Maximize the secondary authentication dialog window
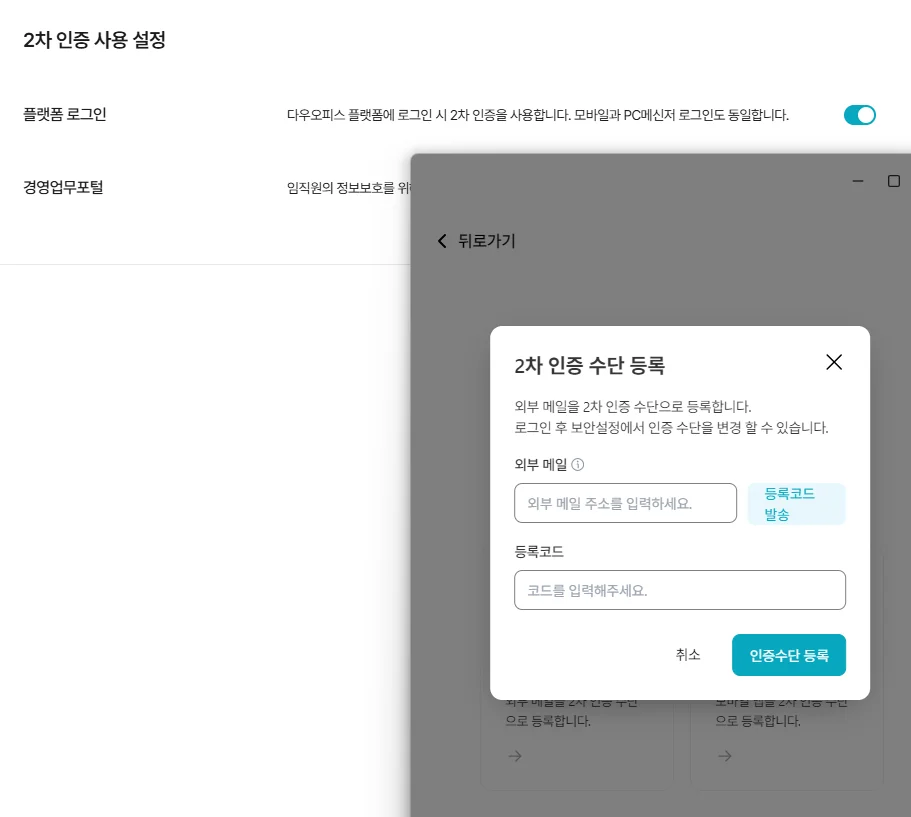Viewport: 911px width, 817px height. click(x=893, y=181)
